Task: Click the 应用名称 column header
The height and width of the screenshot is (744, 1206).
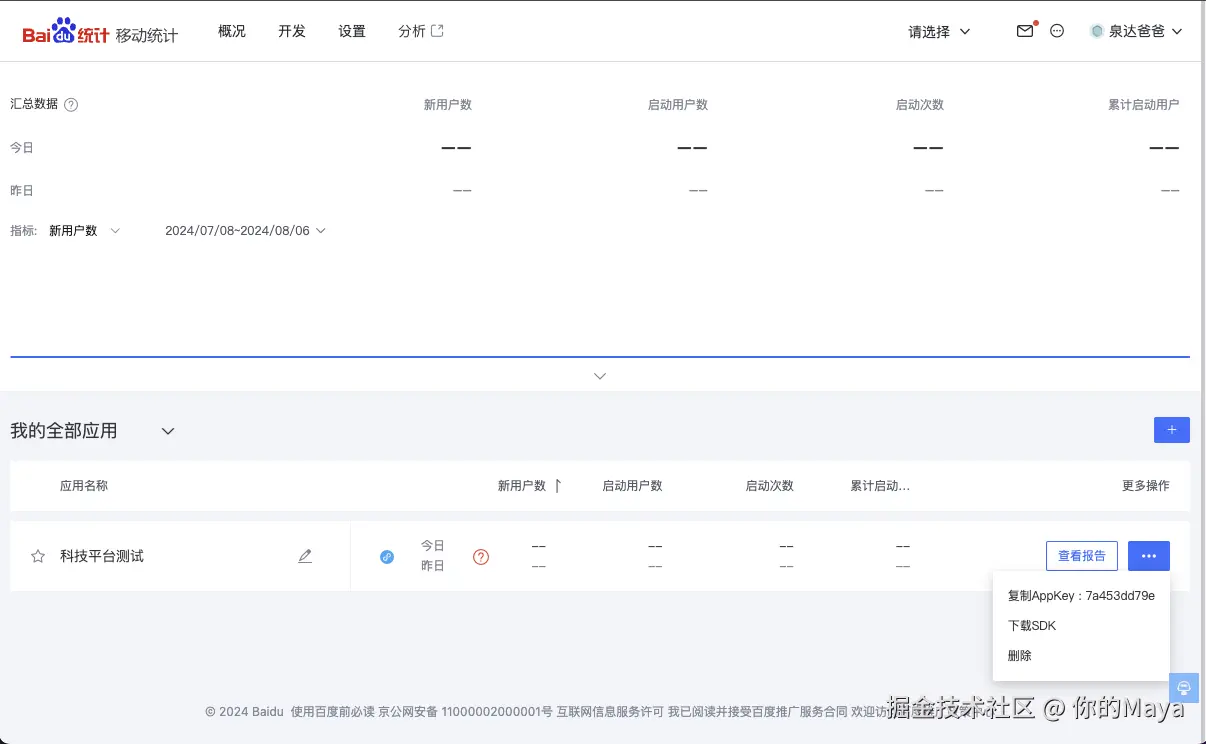Action: coord(84,486)
